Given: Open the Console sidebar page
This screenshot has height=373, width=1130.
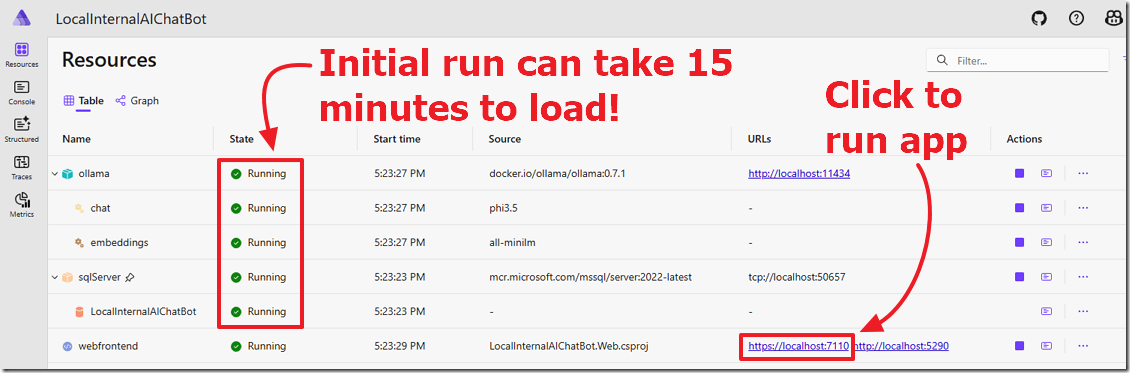Looking at the screenshot, I should click(x=22, y=92).
